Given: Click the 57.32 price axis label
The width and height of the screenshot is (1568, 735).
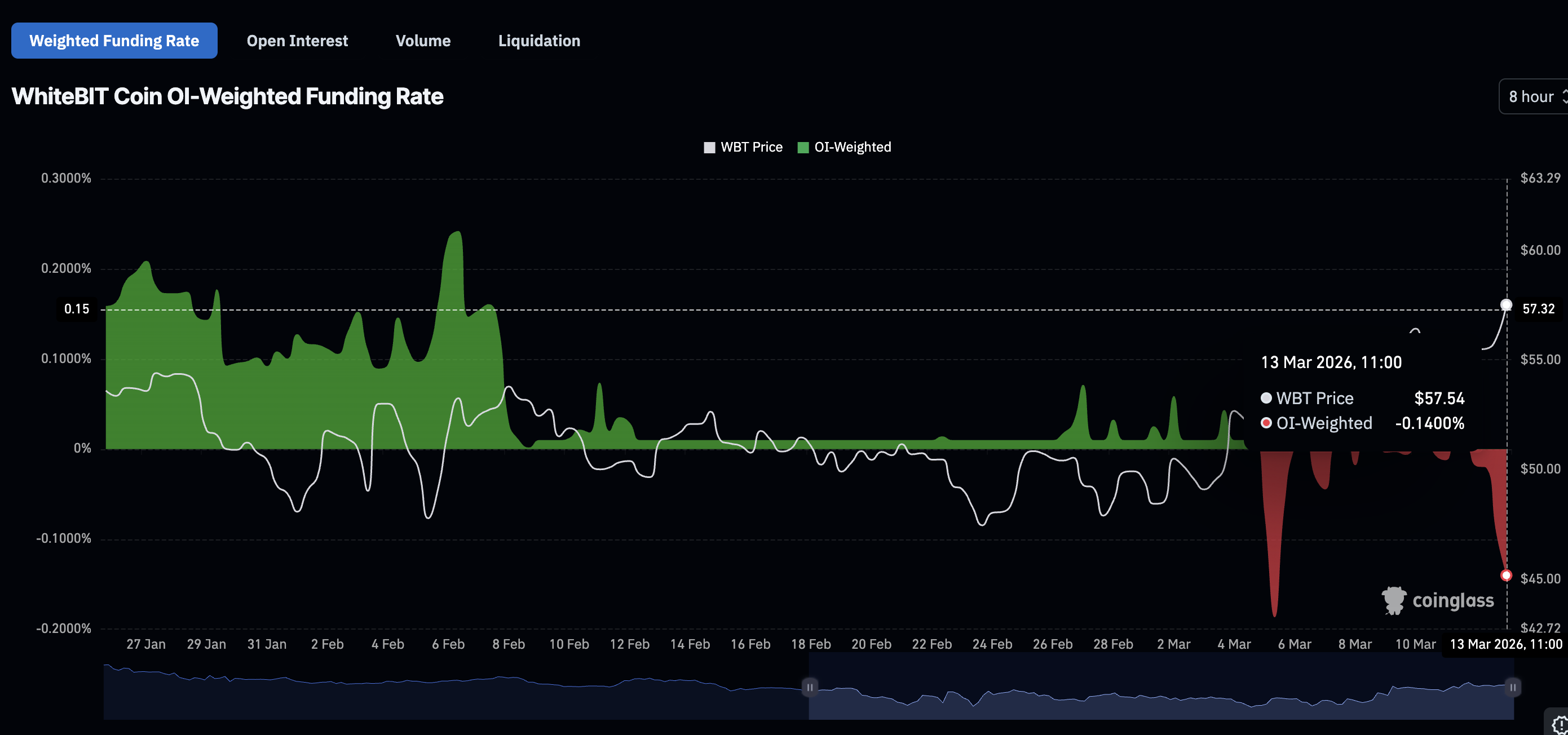Looking at the screenshot, I should pos(1538,309).
